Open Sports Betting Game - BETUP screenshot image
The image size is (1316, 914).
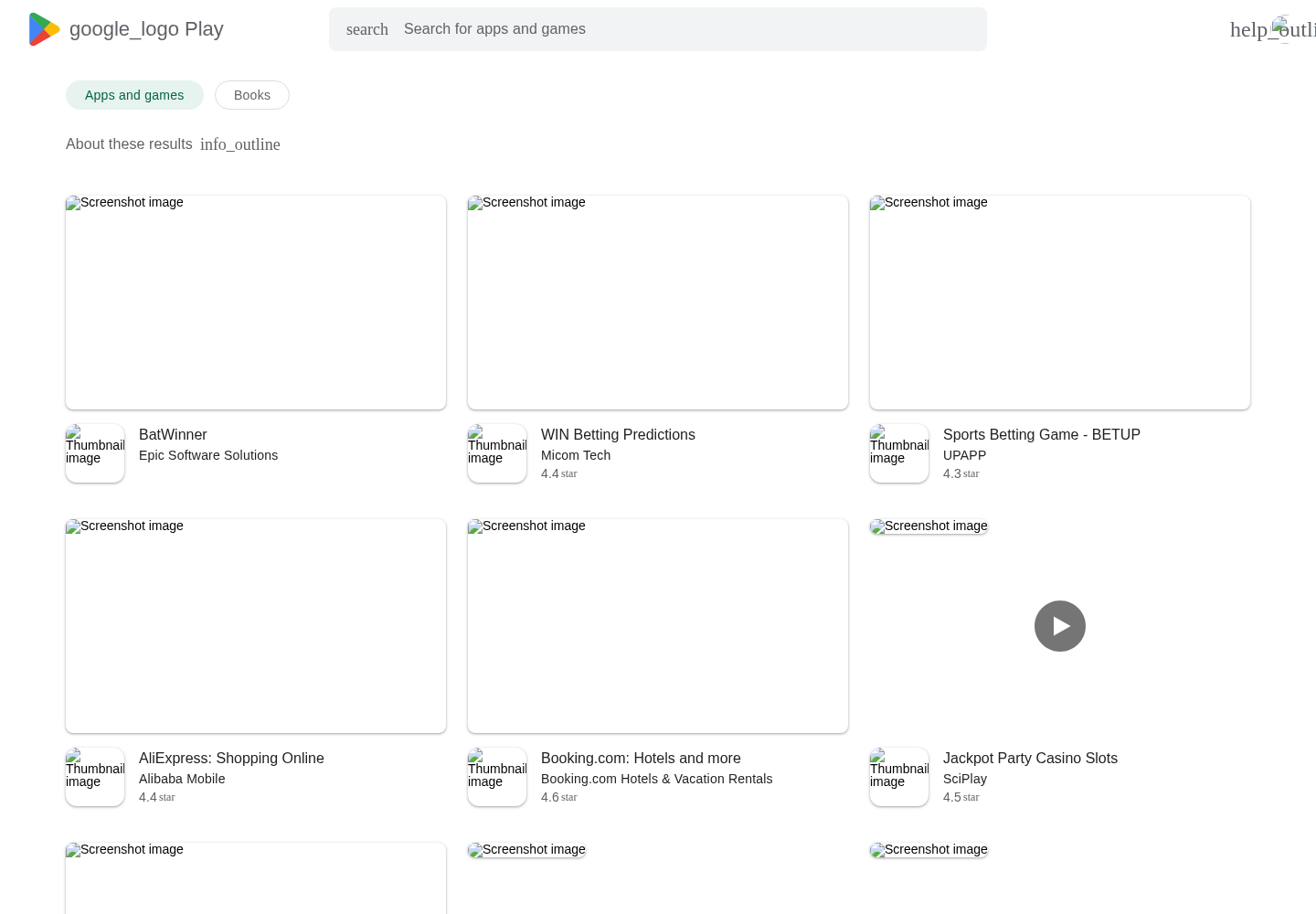[1060, 303]
